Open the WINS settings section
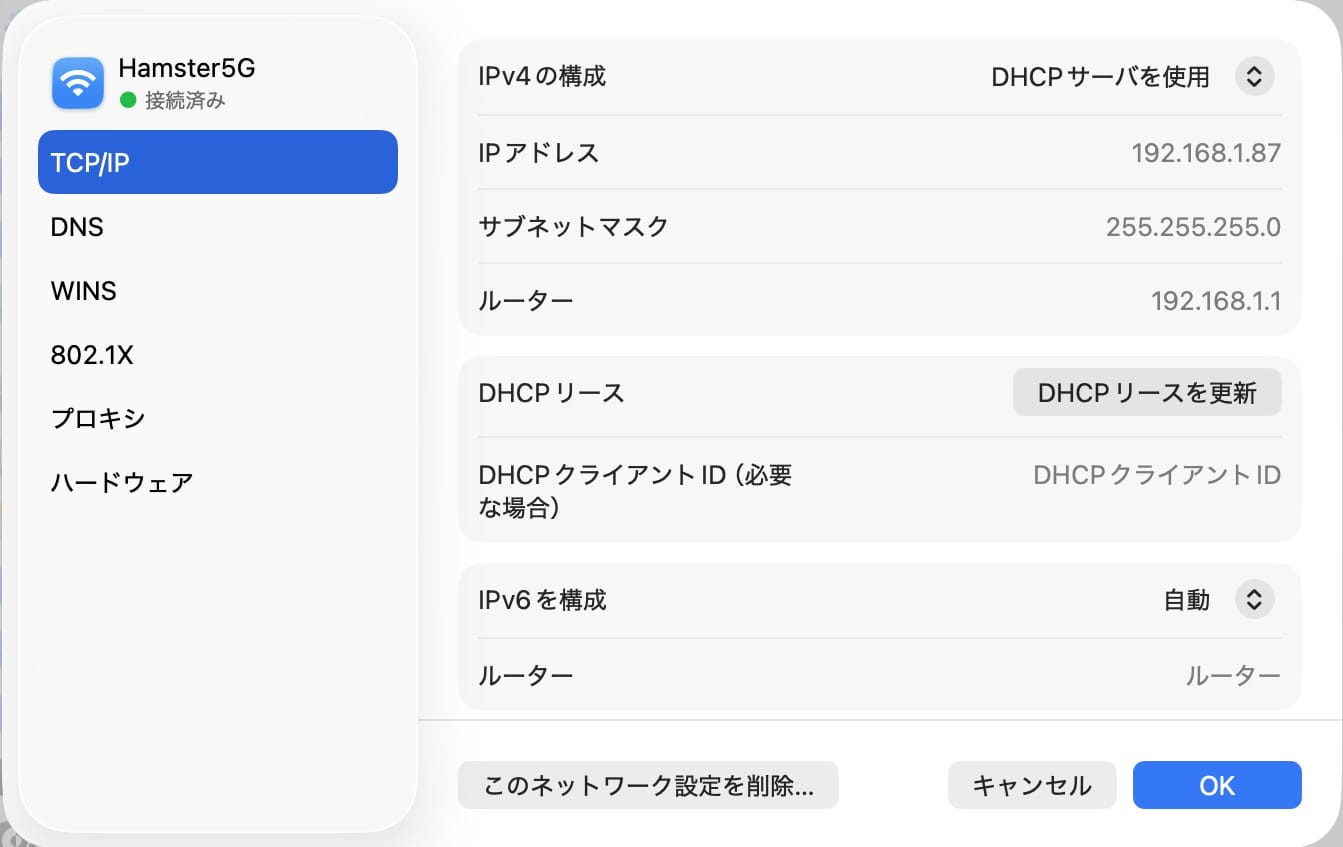The image size is (1343, 847). [84, 291]
